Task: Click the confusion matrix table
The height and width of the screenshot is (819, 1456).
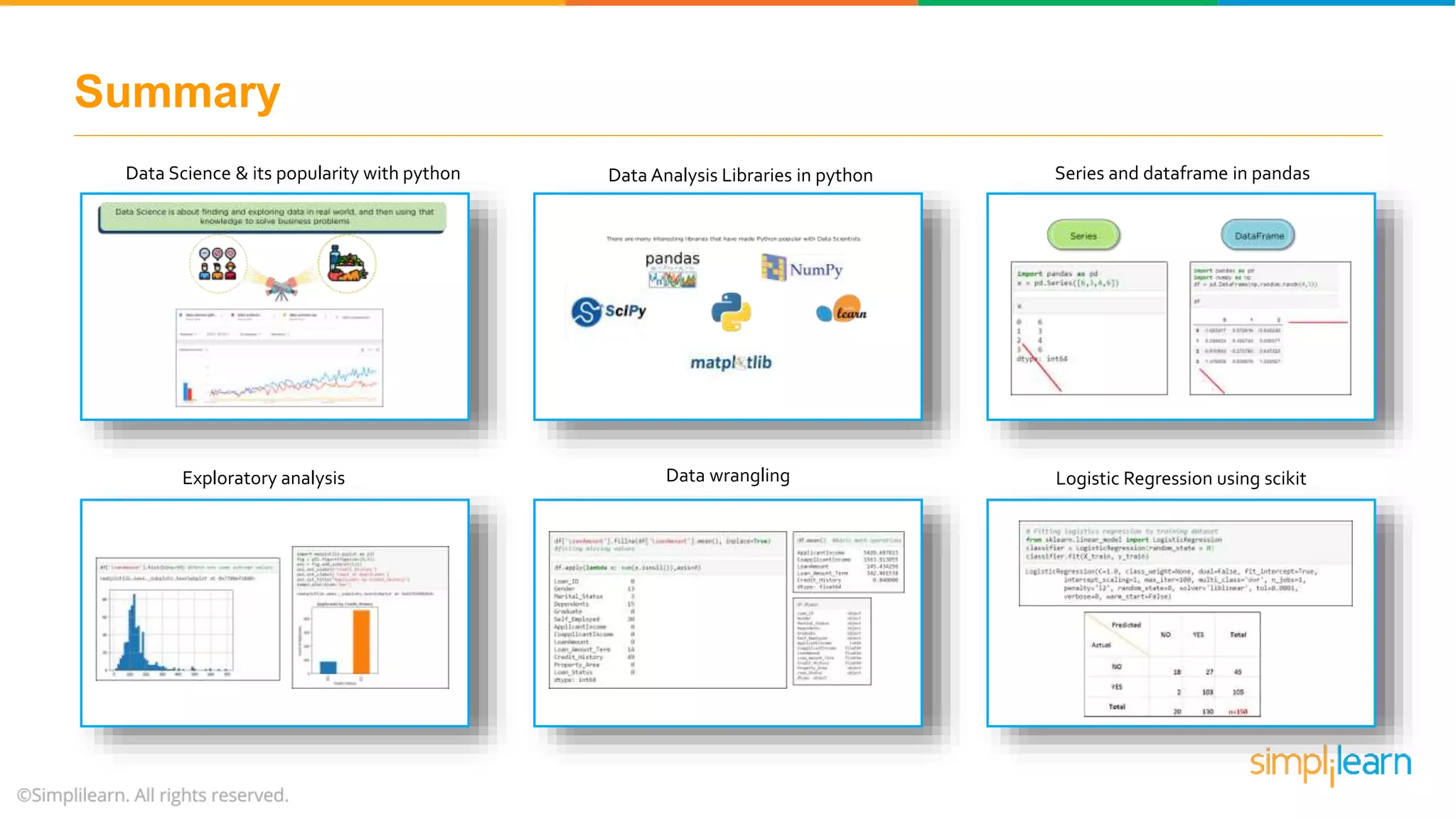Action: pos(1172,664)
